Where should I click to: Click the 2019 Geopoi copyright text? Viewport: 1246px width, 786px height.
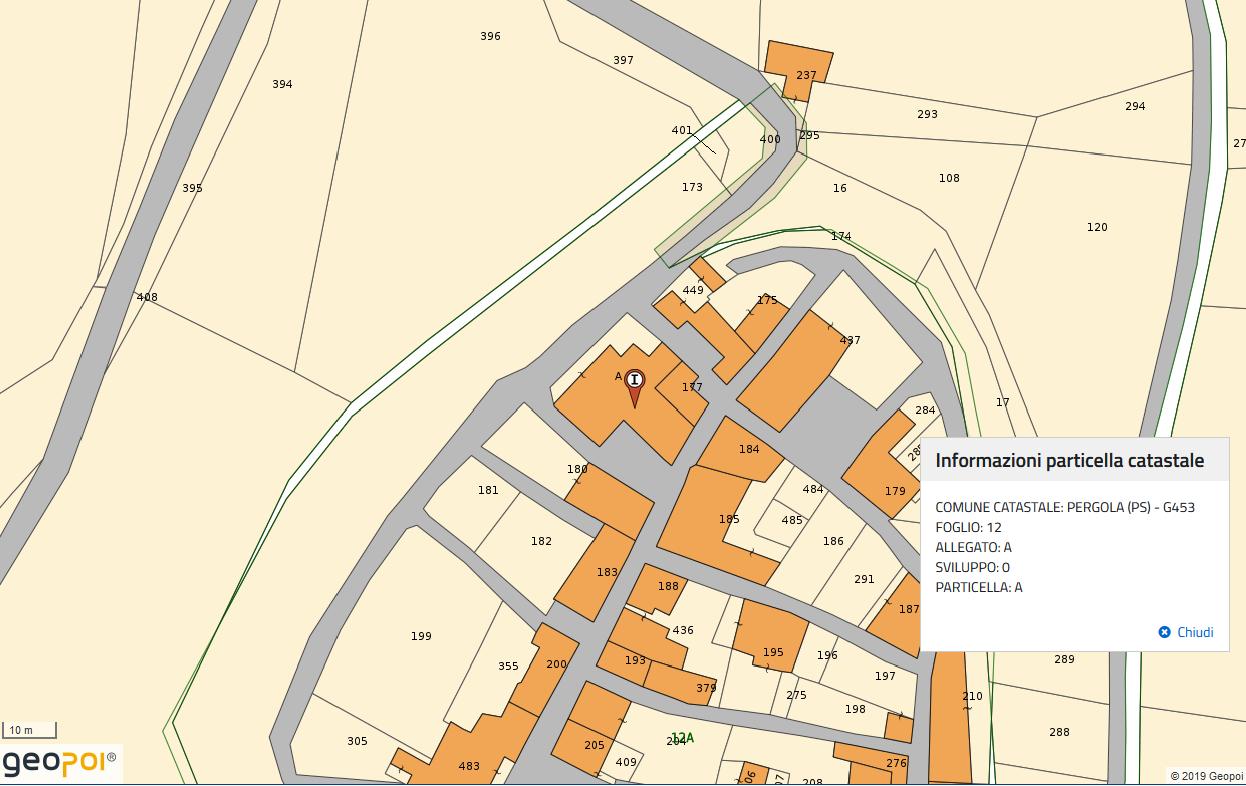[1206, 776]
